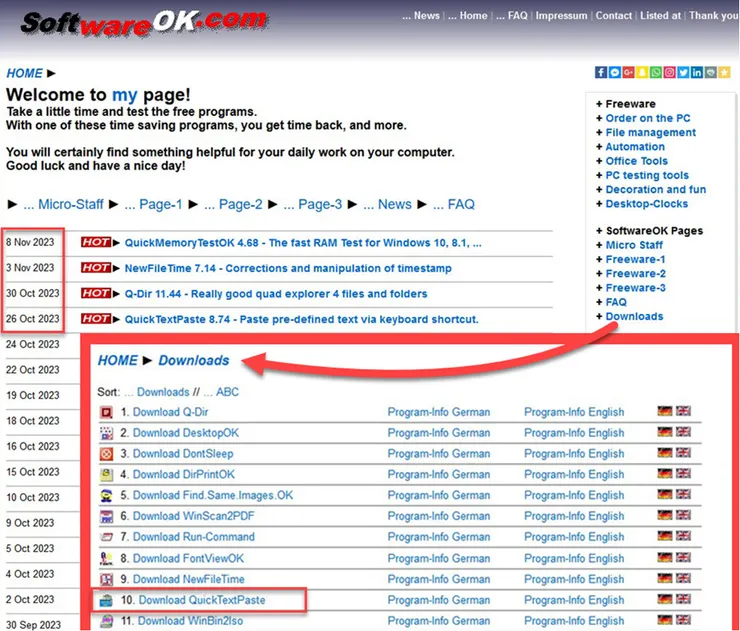Click HOME breadcrumb at top left
The height and width of the screenshot is (631, 740).
pos(25,73)
